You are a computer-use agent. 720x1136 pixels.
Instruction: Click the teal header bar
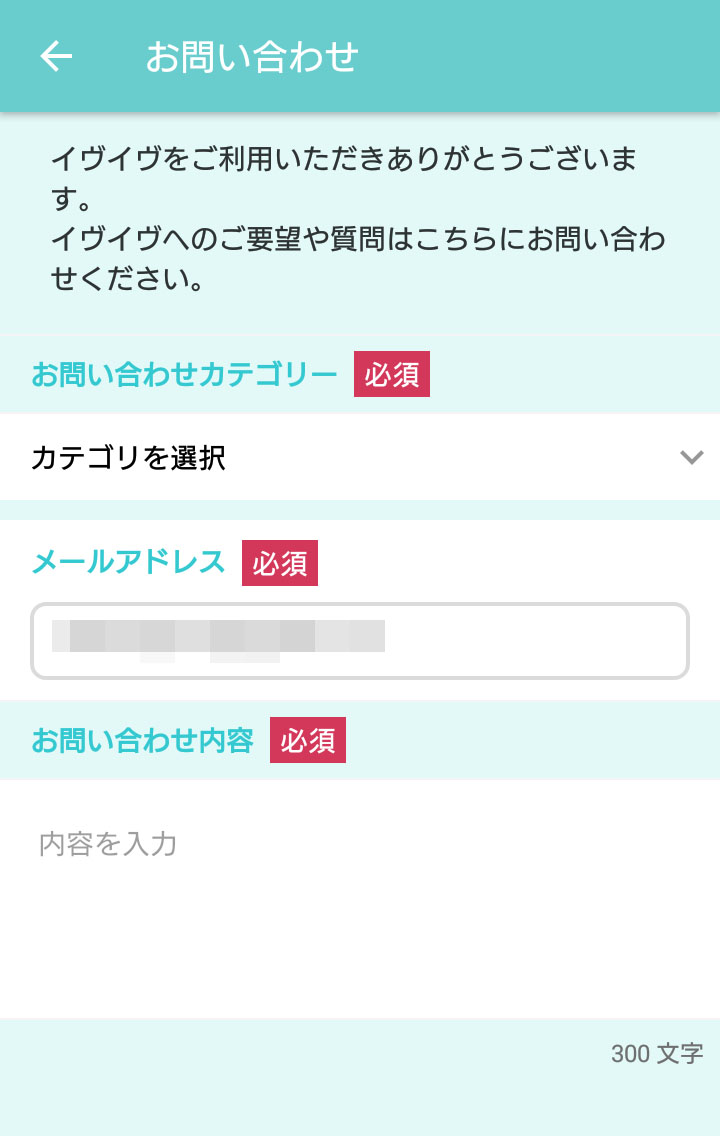click(x=360, y=56)
